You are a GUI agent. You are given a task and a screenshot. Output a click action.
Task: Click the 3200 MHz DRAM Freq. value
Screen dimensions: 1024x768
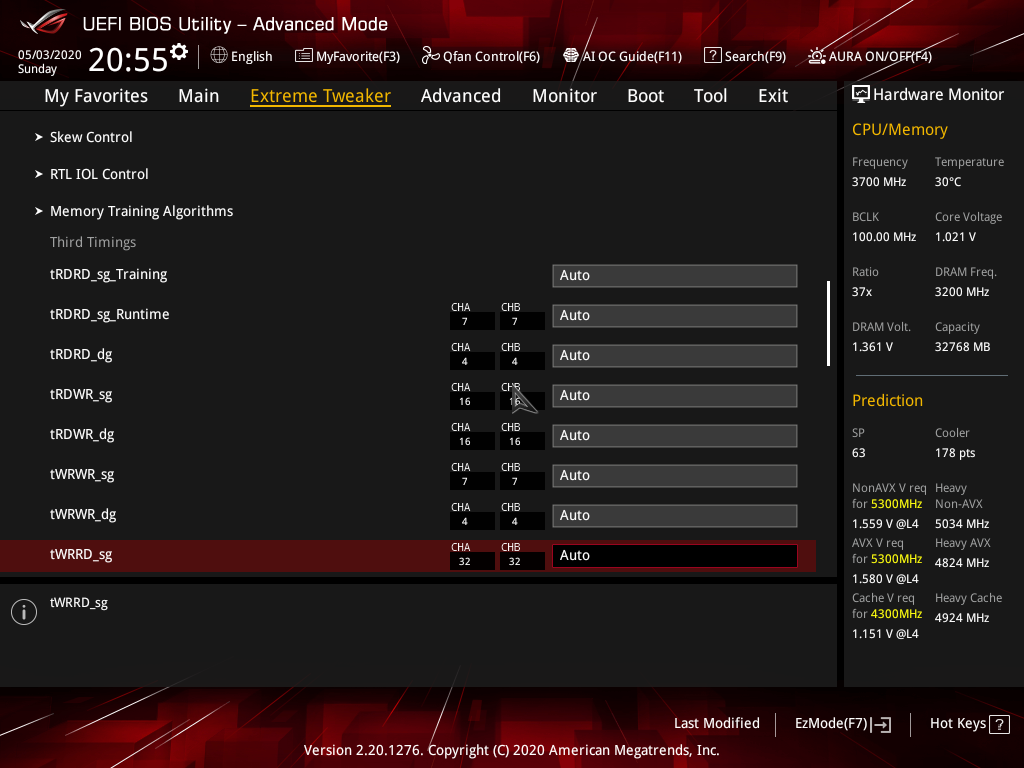coord(961,292)
